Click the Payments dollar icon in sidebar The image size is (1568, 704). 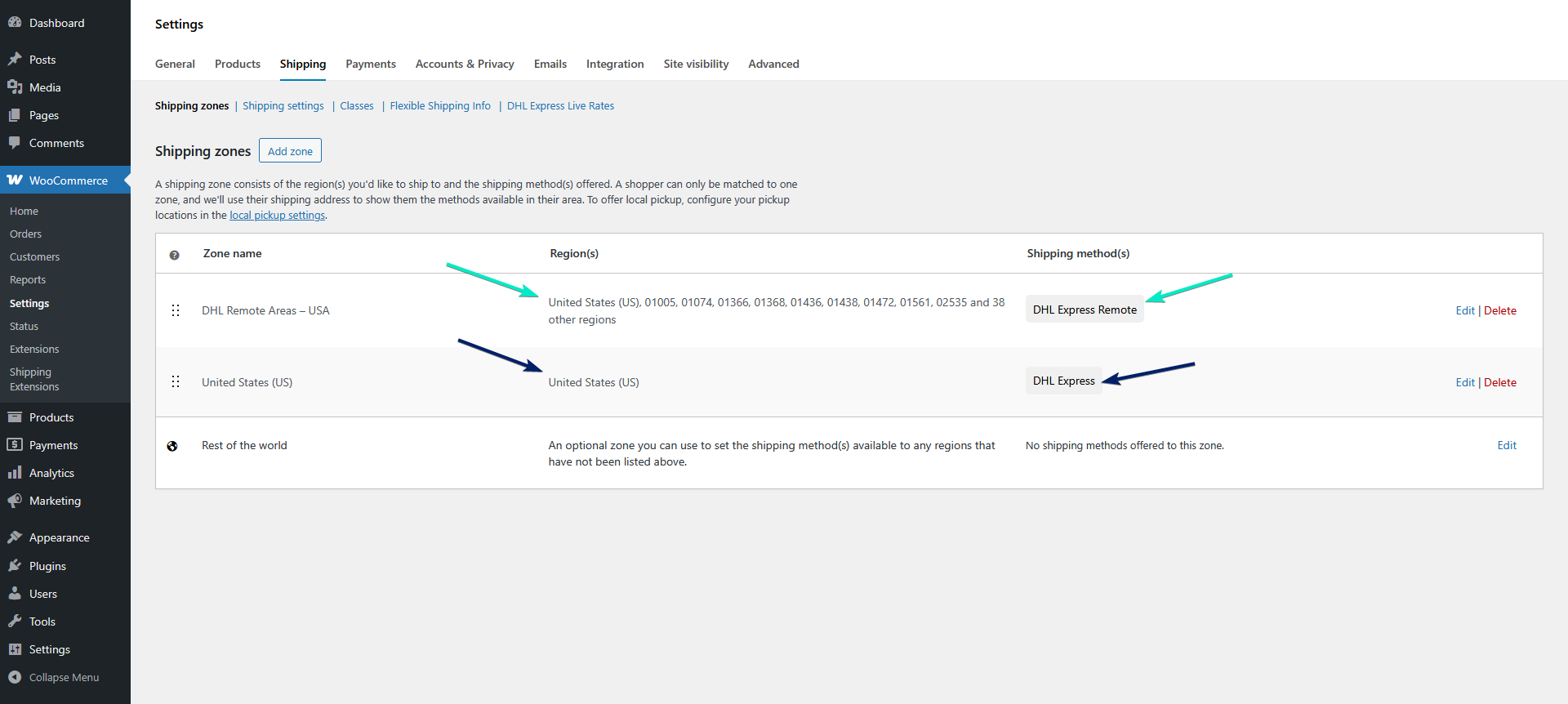[x=15, y=445]
